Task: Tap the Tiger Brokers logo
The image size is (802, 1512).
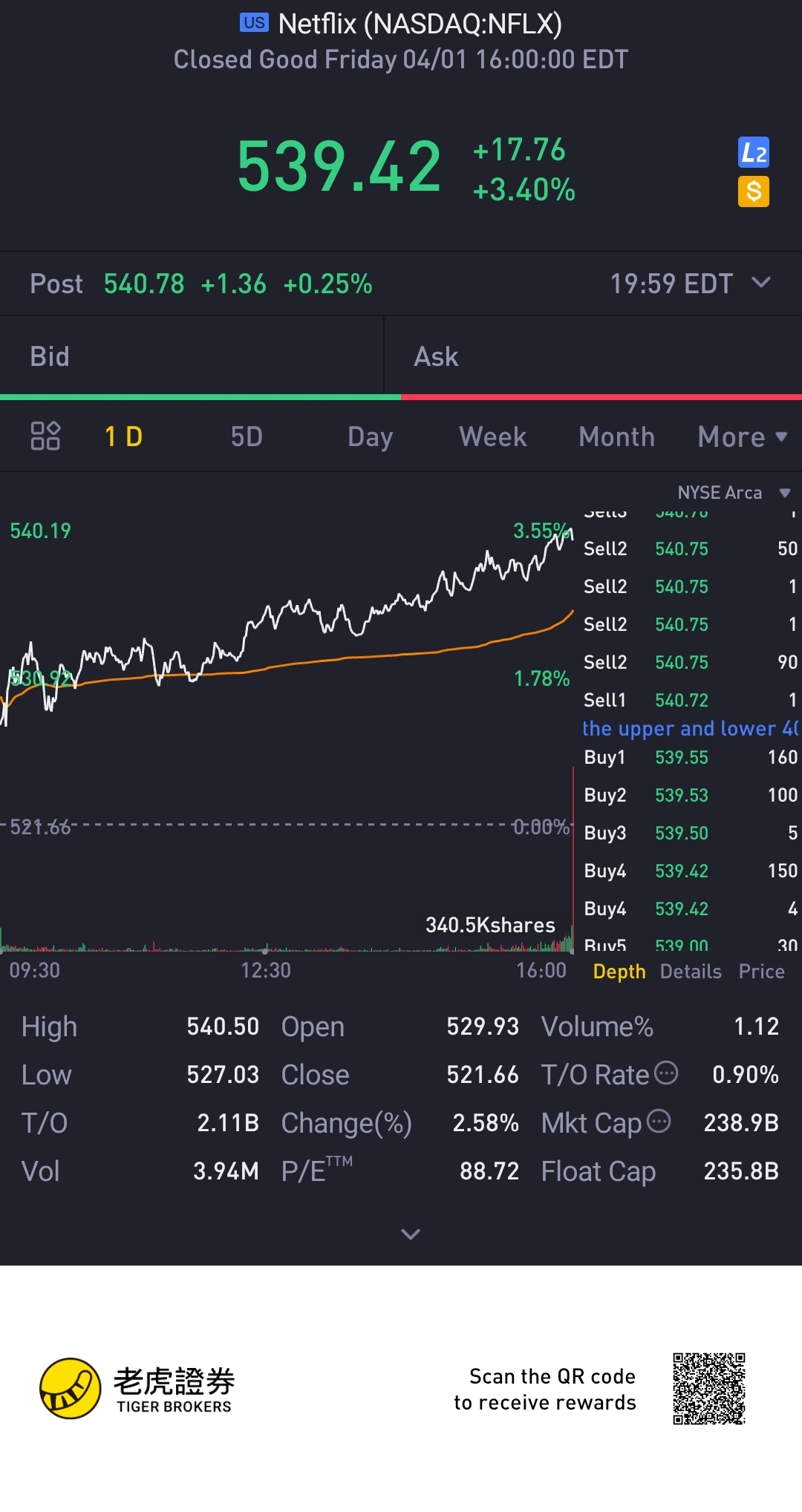Action: click(137, 1389)
